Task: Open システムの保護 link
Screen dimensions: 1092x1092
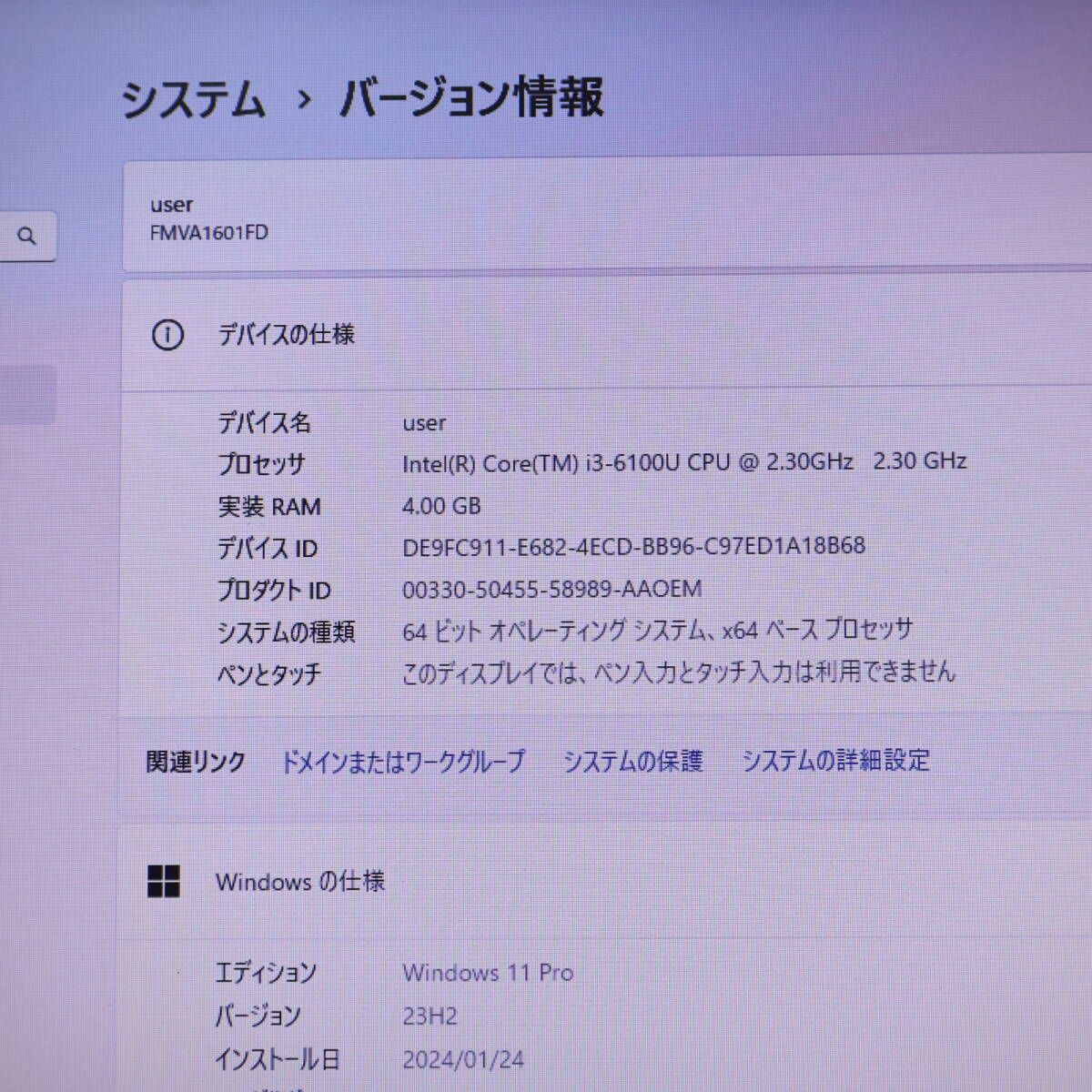Action: click(x=632, y=761)
